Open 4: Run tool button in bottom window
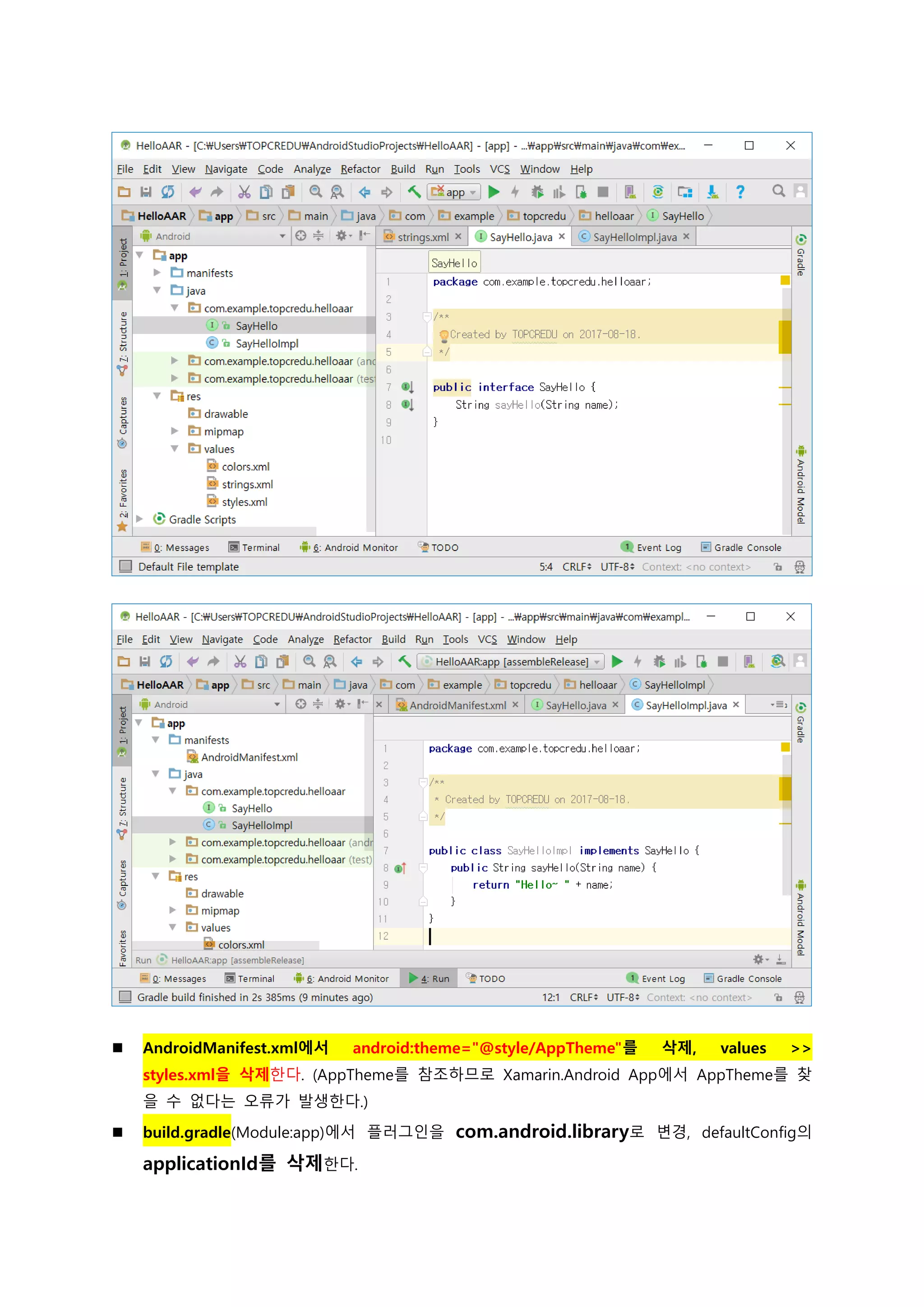 [429, 978]
